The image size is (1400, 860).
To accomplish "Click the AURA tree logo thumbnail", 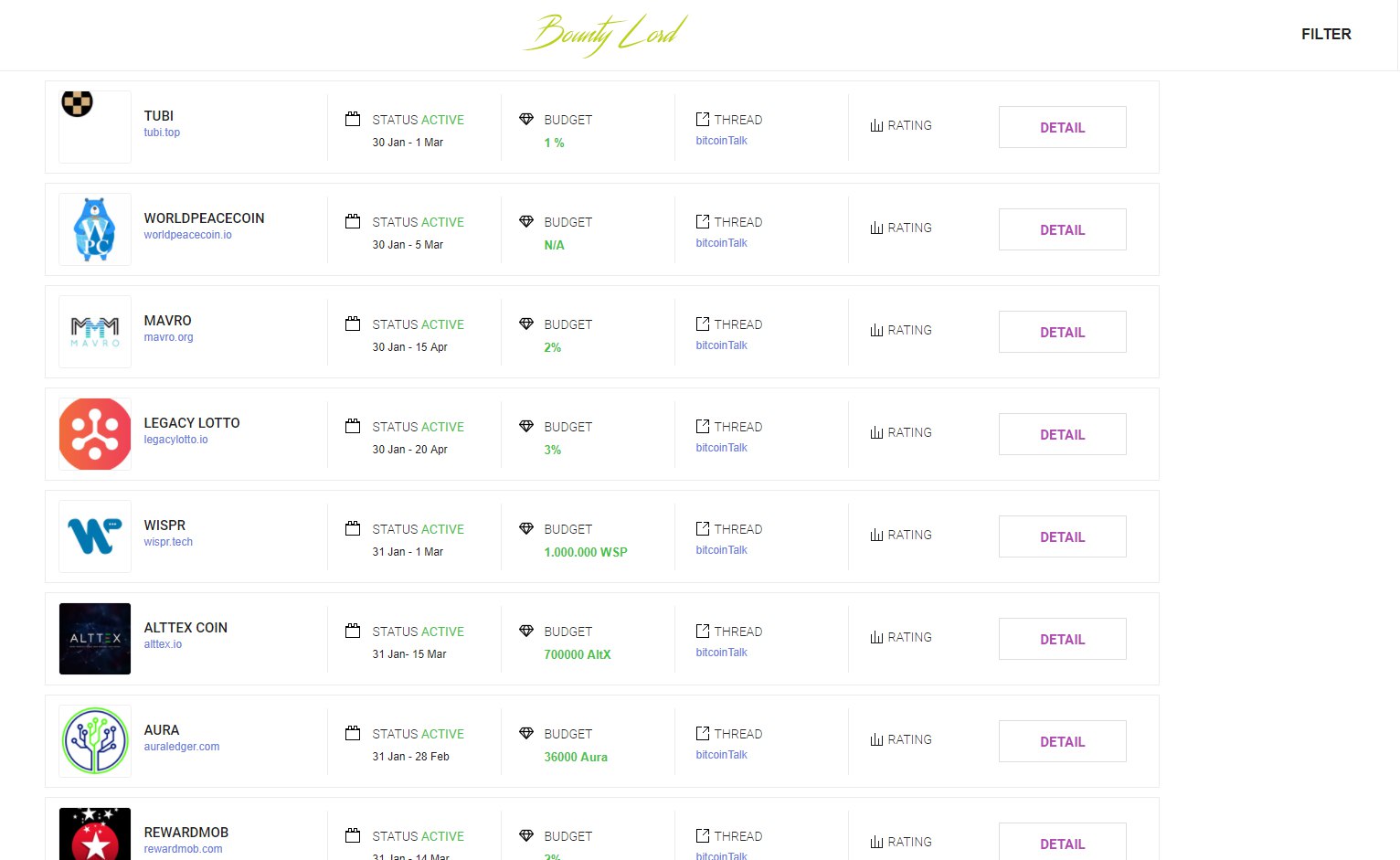I will point(95,741).
